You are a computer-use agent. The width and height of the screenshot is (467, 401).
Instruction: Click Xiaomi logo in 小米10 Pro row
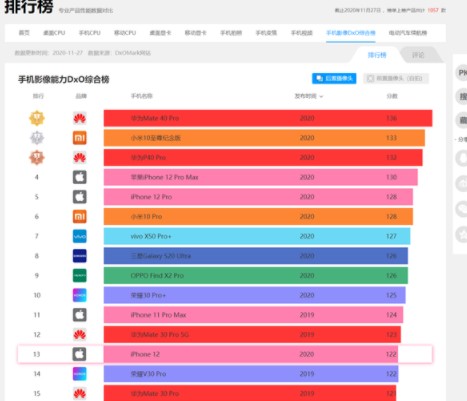coord(80,217)
